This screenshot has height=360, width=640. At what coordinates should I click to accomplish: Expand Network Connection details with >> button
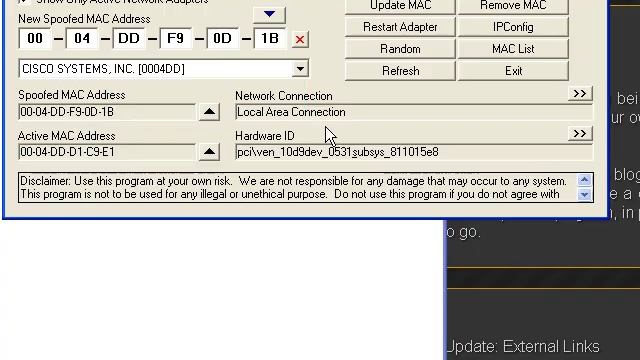[580, 93]
